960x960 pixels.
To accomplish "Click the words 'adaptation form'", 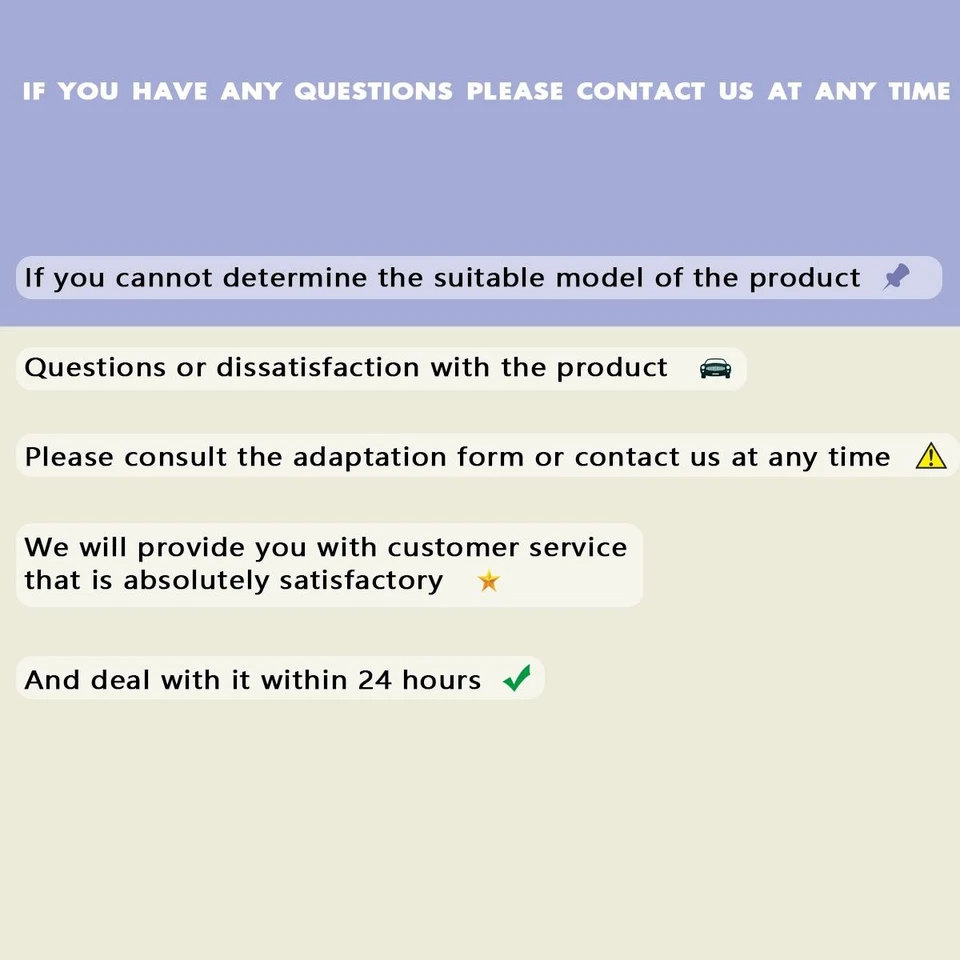I will [x=370, y=457].
